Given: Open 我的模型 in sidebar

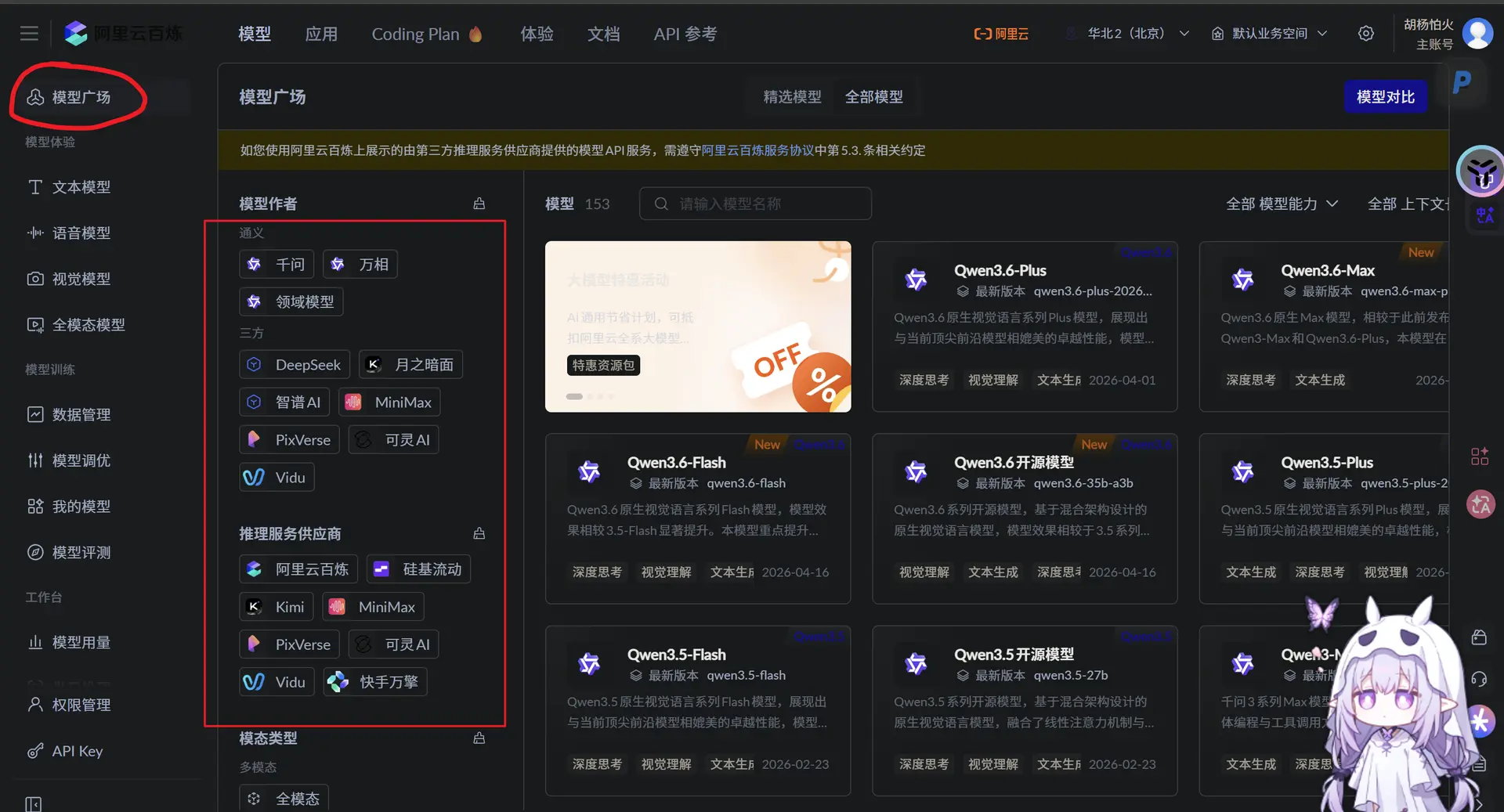Looking at the screenshot, I should (x=80, y=507).
